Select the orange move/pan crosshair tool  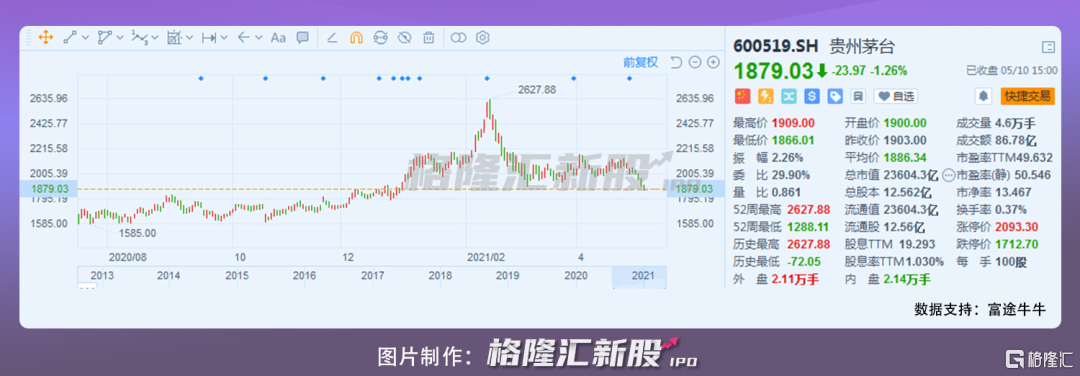45,38
